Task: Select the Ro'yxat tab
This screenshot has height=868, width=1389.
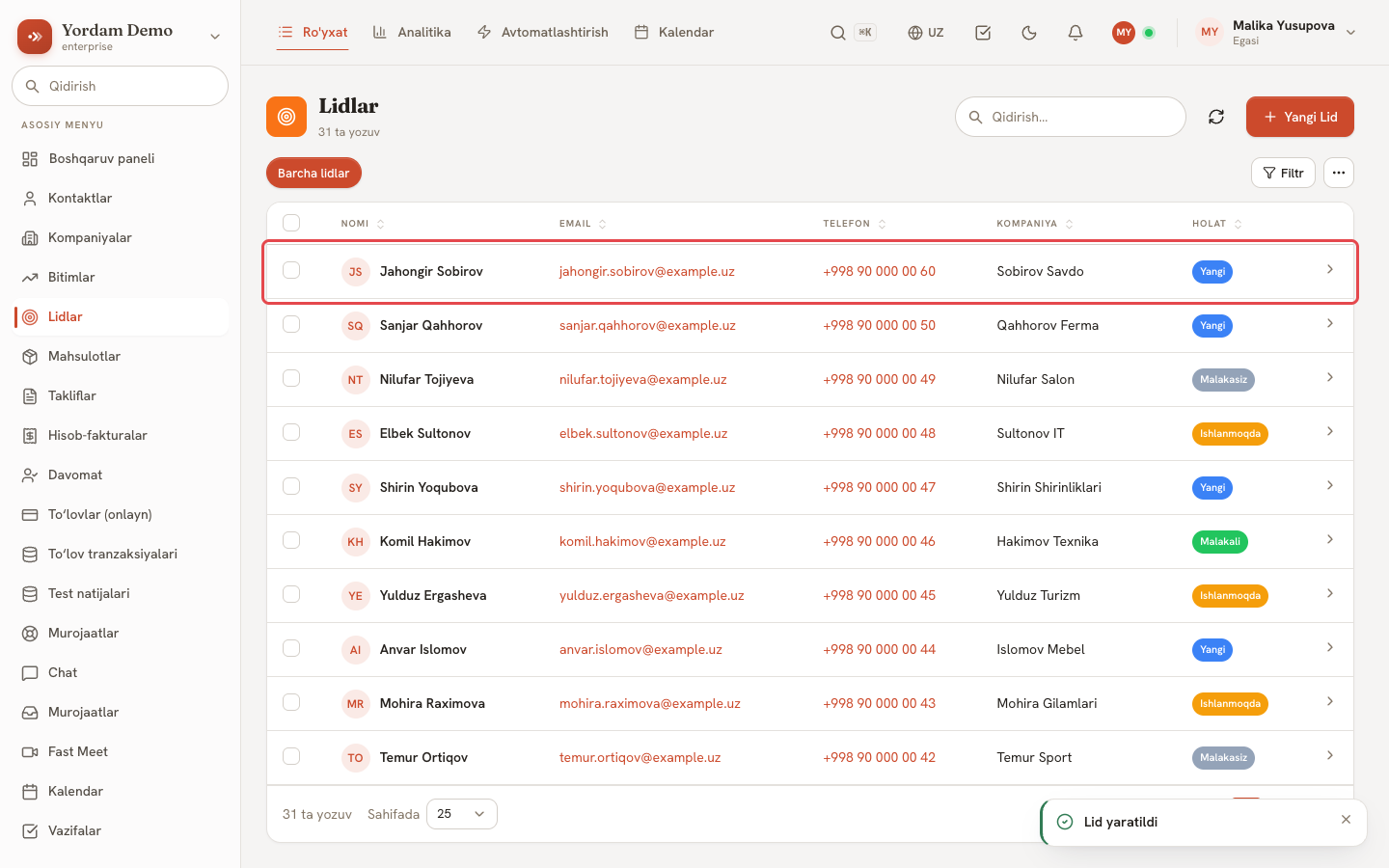Action: pos(313,33)
